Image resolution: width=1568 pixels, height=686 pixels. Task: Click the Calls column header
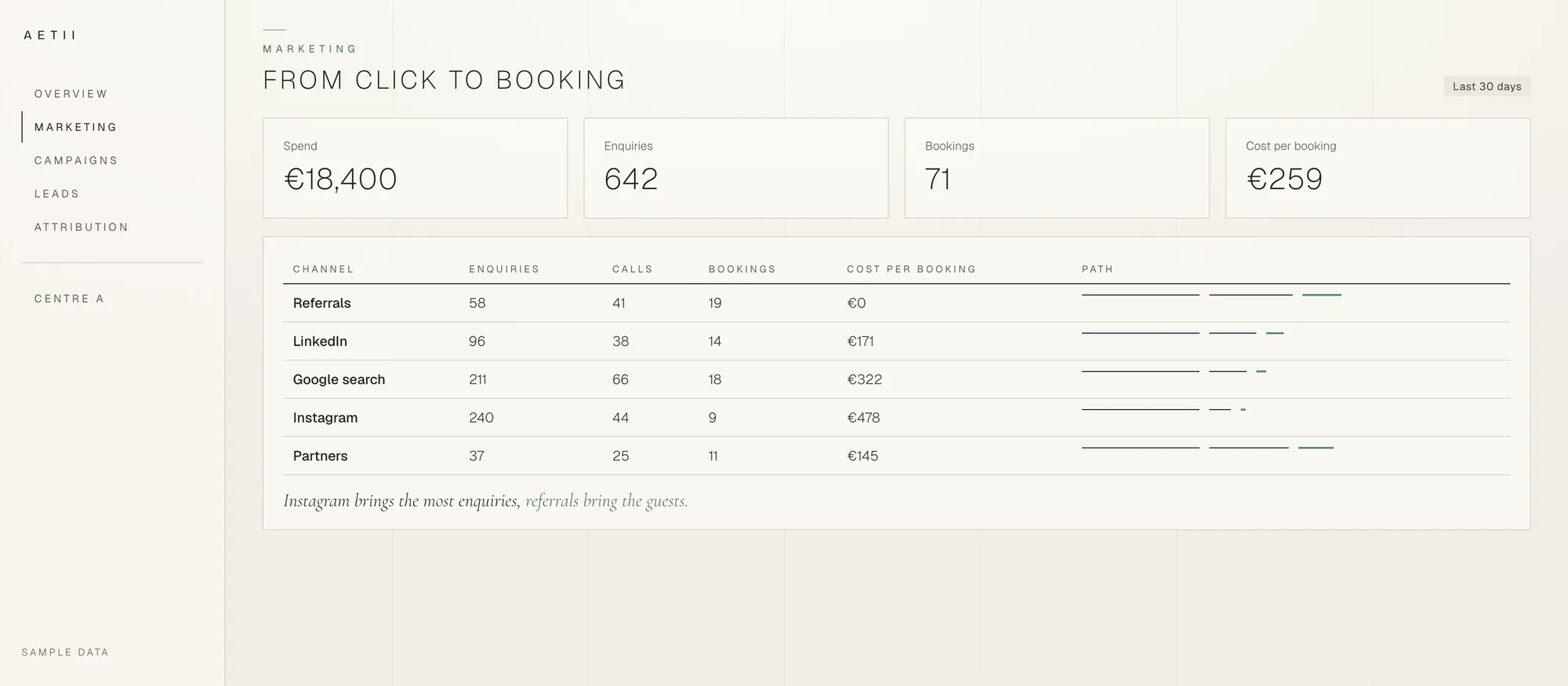(x=633, y=269)
